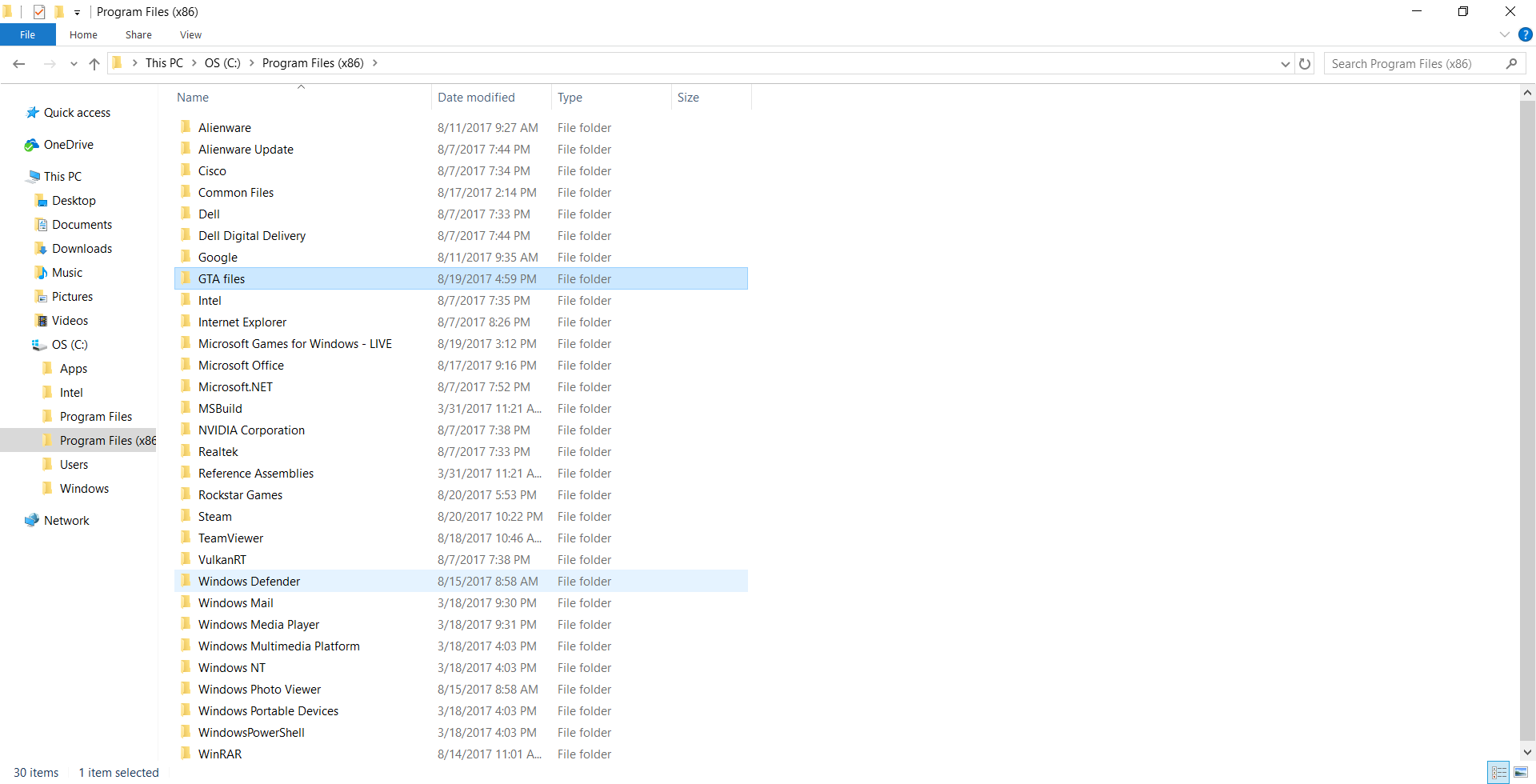Select Network in the navigation pane
The image size is (1536, 784).
coord(66,521)
